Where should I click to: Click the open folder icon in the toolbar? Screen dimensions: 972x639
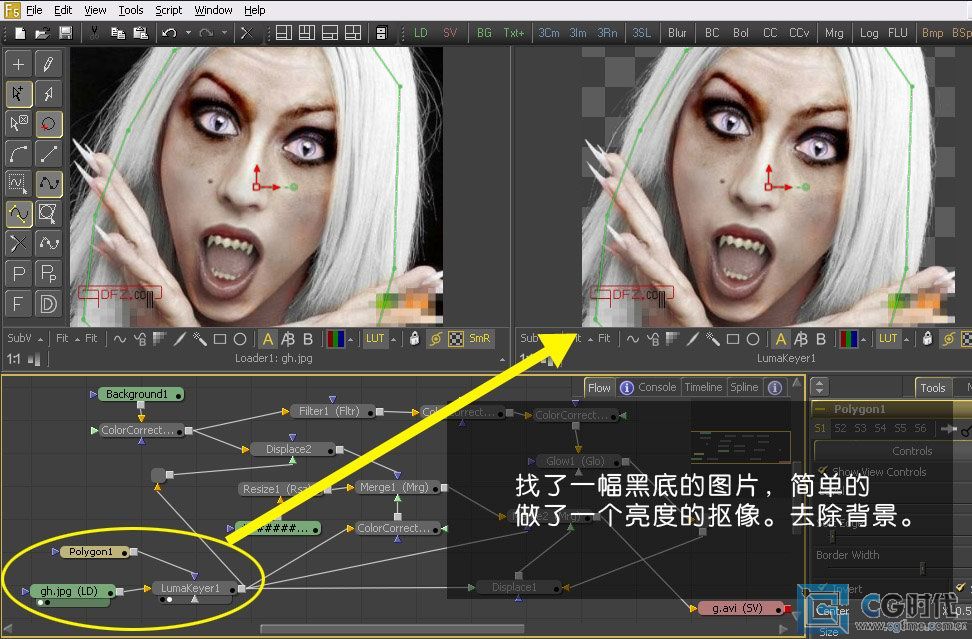tap(42, 33)
